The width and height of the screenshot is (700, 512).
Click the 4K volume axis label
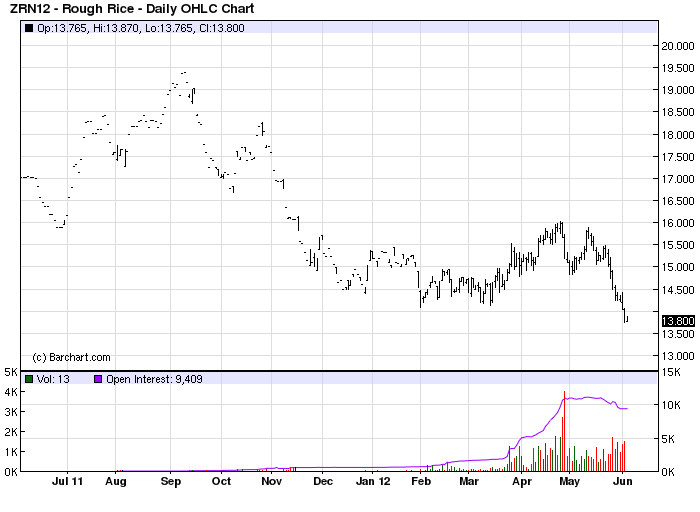point(11,392)
